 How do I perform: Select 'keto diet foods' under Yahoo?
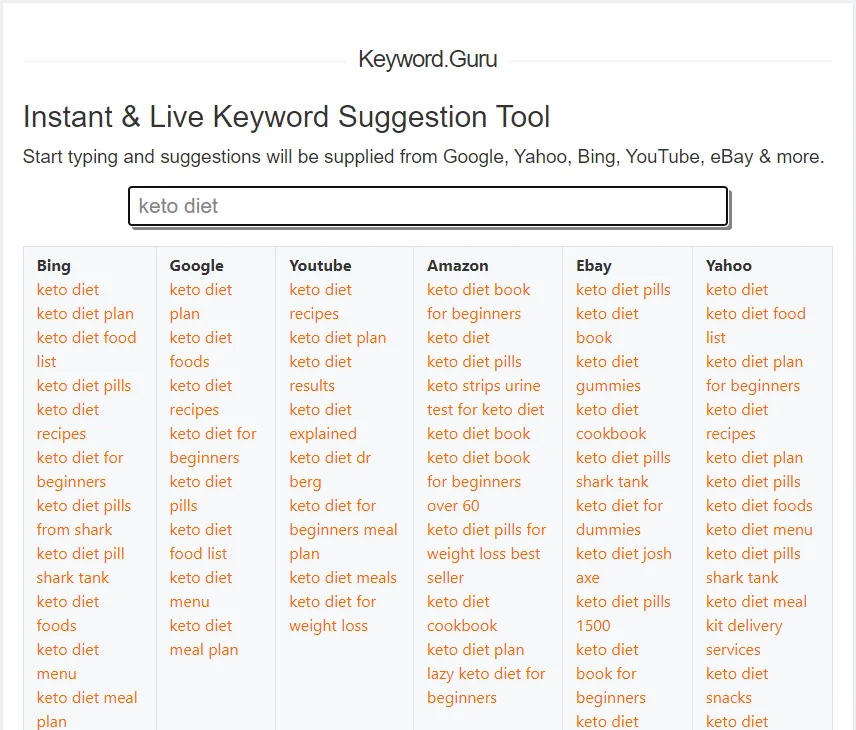(759, 506)
